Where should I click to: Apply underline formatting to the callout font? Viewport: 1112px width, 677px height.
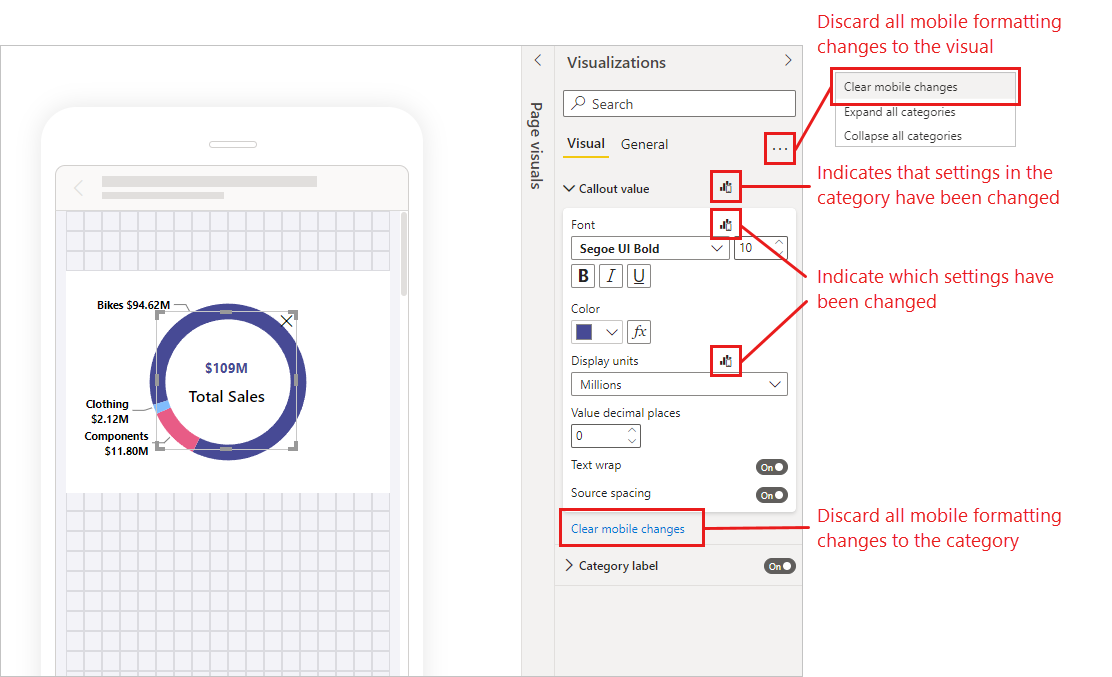[638, 275]
